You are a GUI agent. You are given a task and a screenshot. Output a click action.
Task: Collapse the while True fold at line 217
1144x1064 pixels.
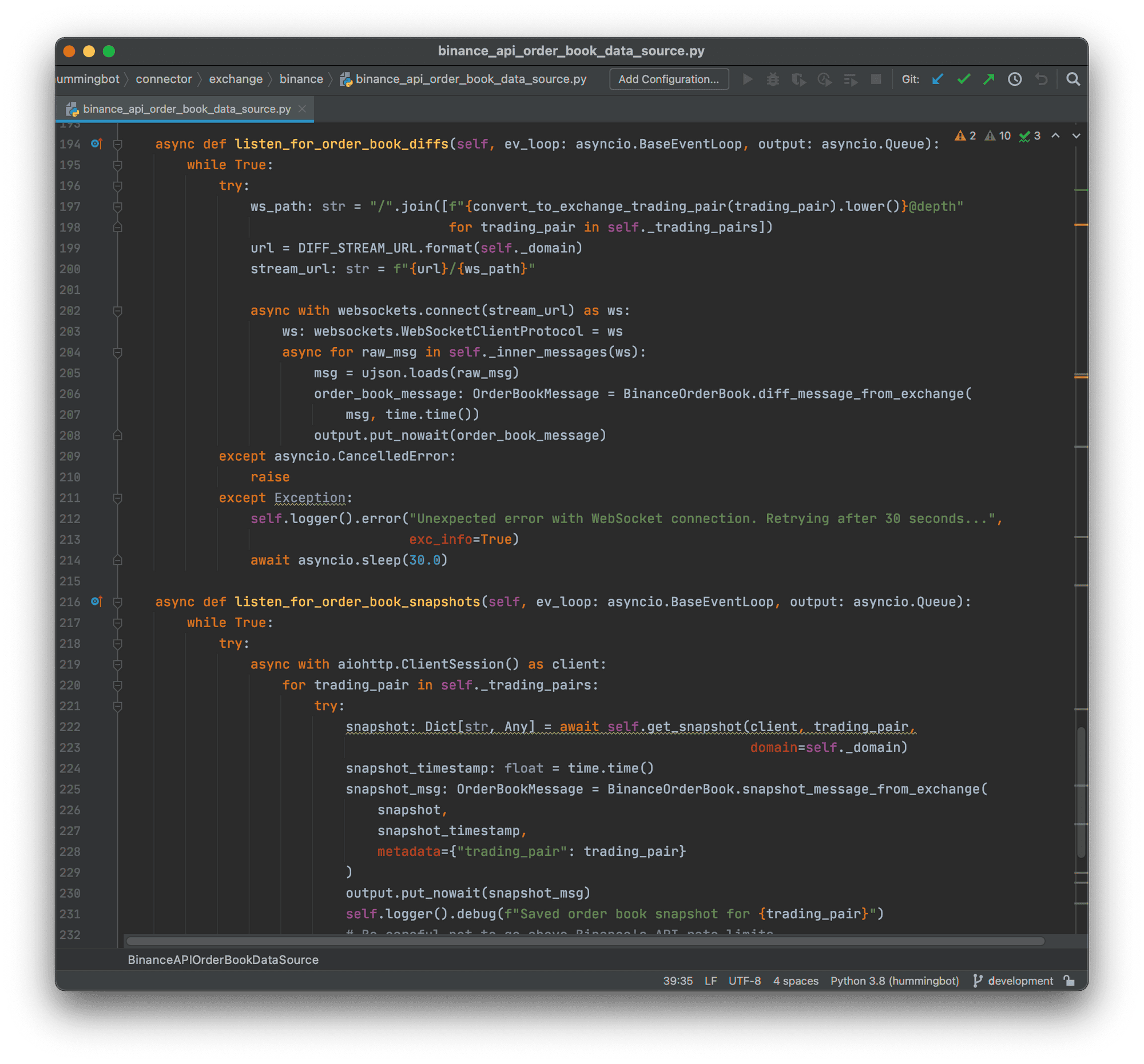click(x=118, y=623)
